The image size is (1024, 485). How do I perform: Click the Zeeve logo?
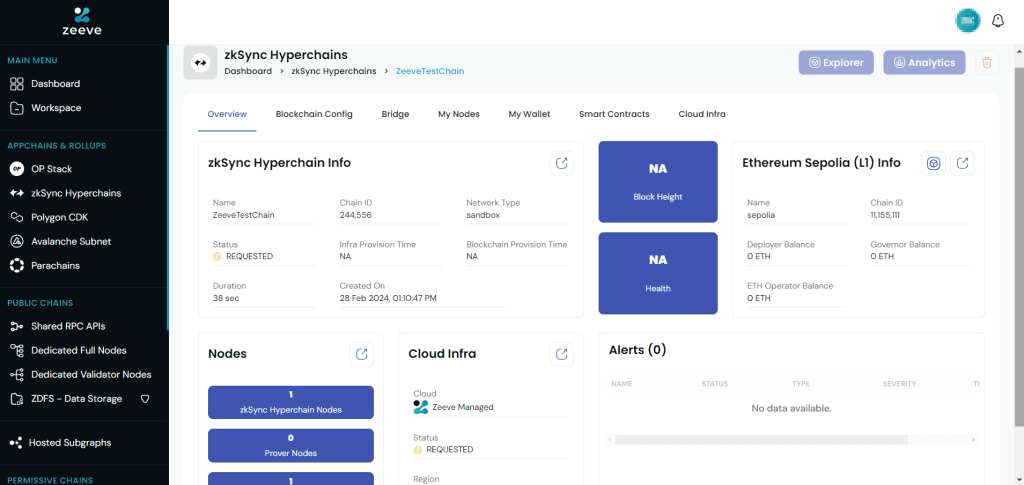click(82, 21)
